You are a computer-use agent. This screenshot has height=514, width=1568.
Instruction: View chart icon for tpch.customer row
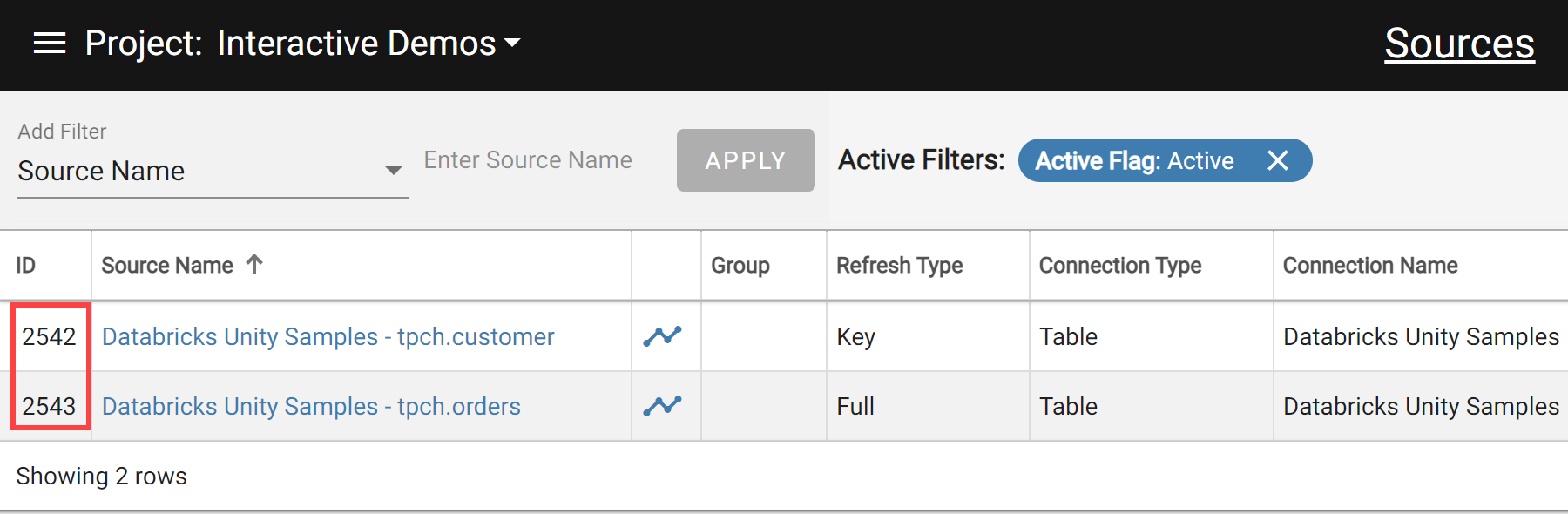tap(662, 336)
